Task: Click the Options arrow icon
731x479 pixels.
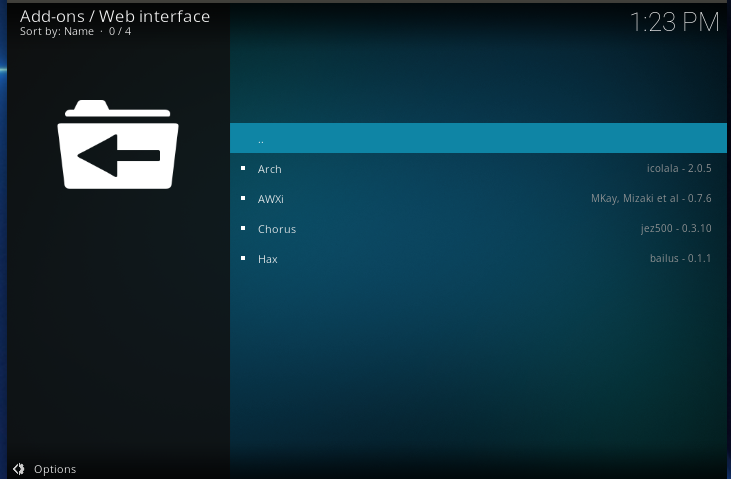Action: point(19,469)
